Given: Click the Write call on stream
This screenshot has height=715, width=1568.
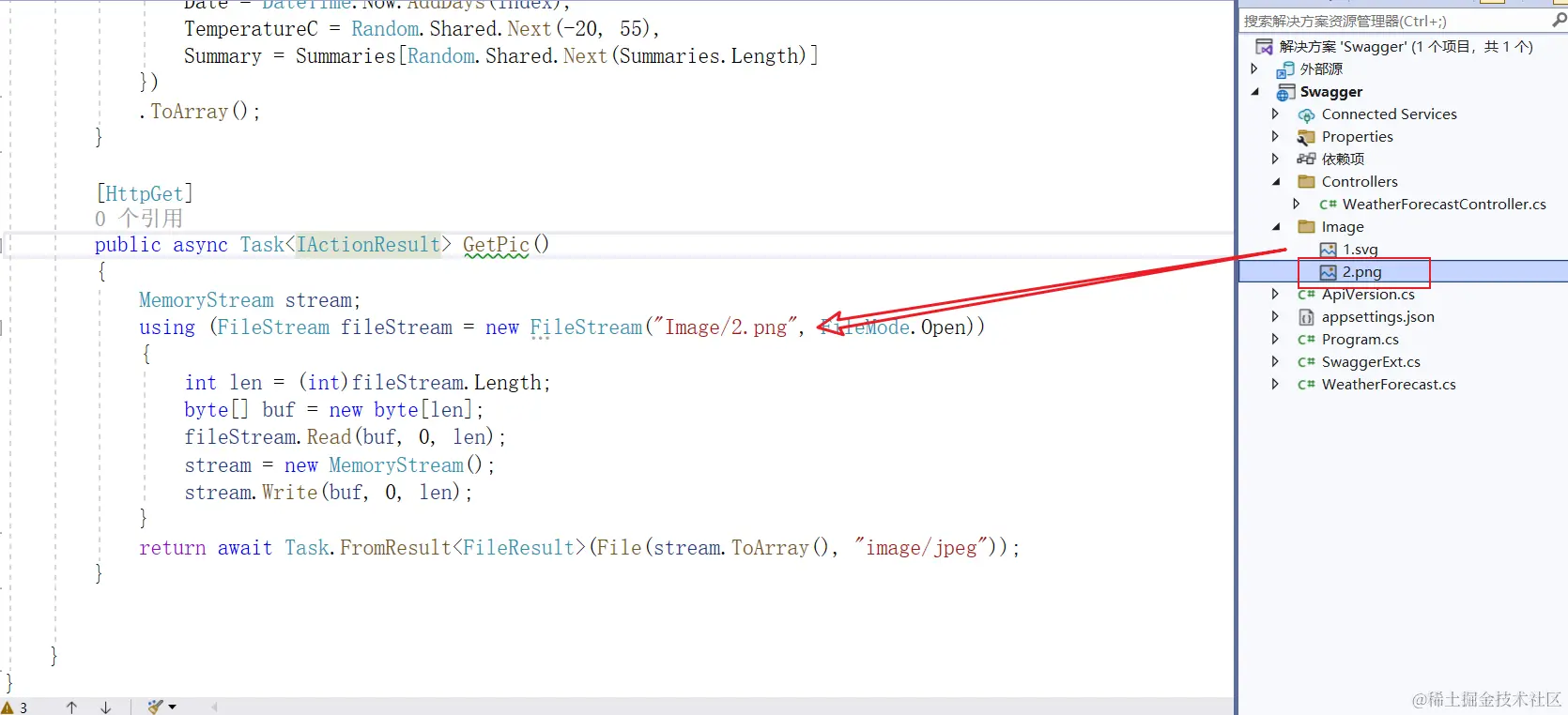Looking at the screenshot, I should click(x=290, y=493).
